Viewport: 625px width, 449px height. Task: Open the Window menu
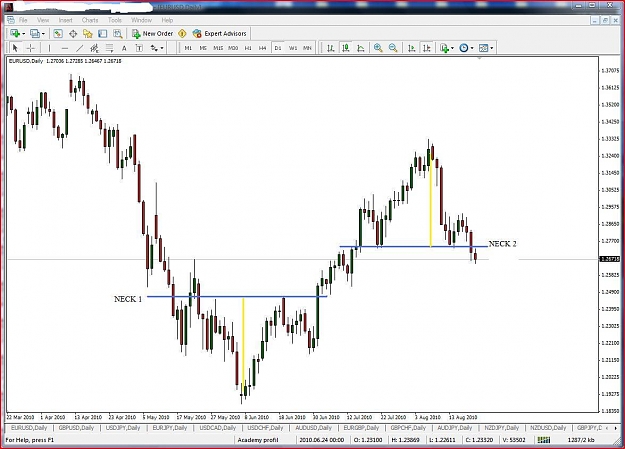coord(142,20)
